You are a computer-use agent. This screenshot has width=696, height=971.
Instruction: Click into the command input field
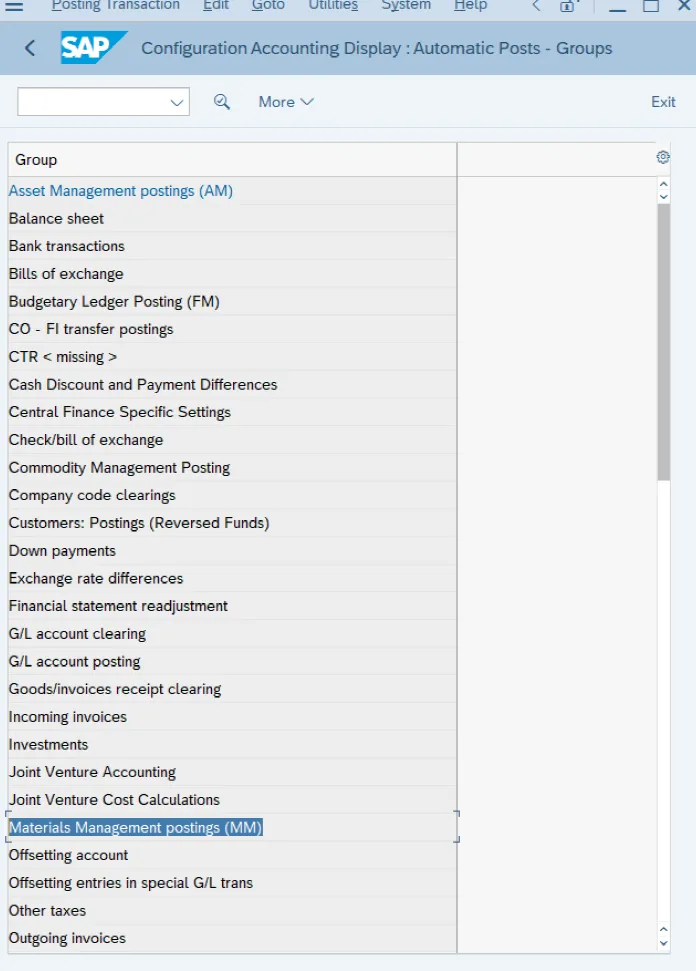[93, 102]
